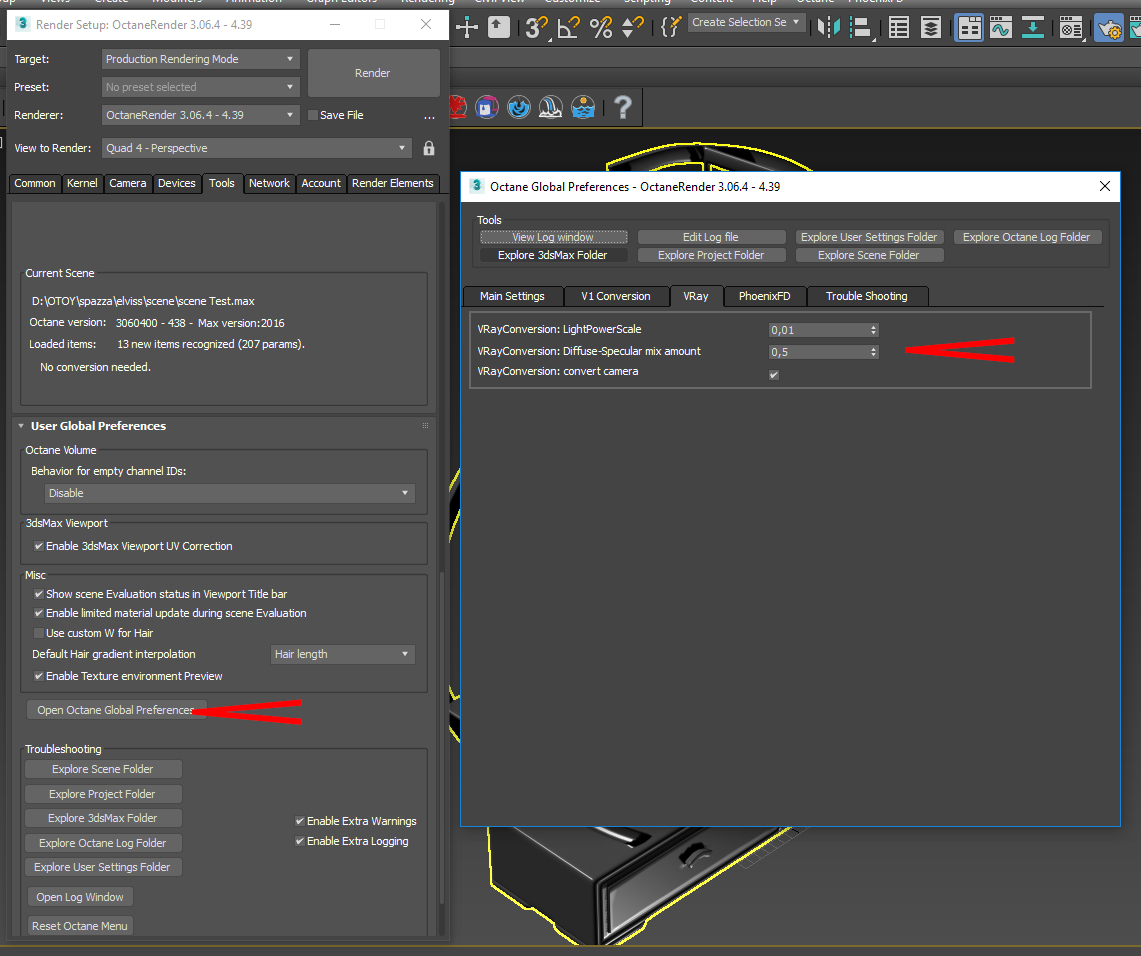
Task: Toggle the Spinner Snap icon
Action: 632,28
